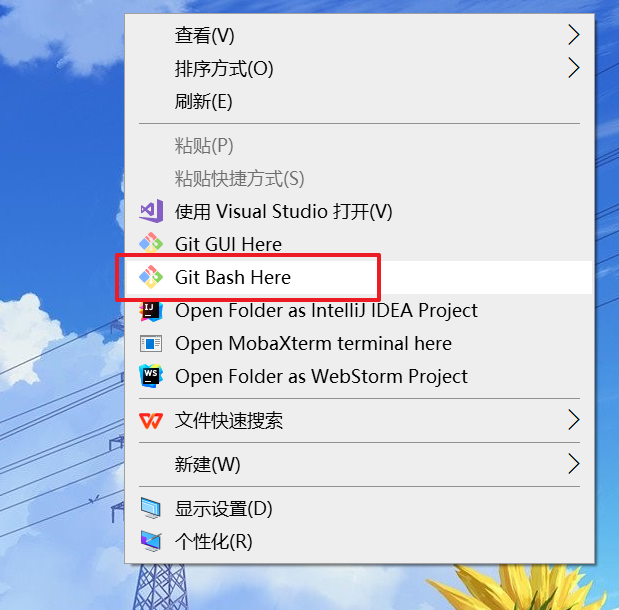Click the Git GUI Here icon

151,243
